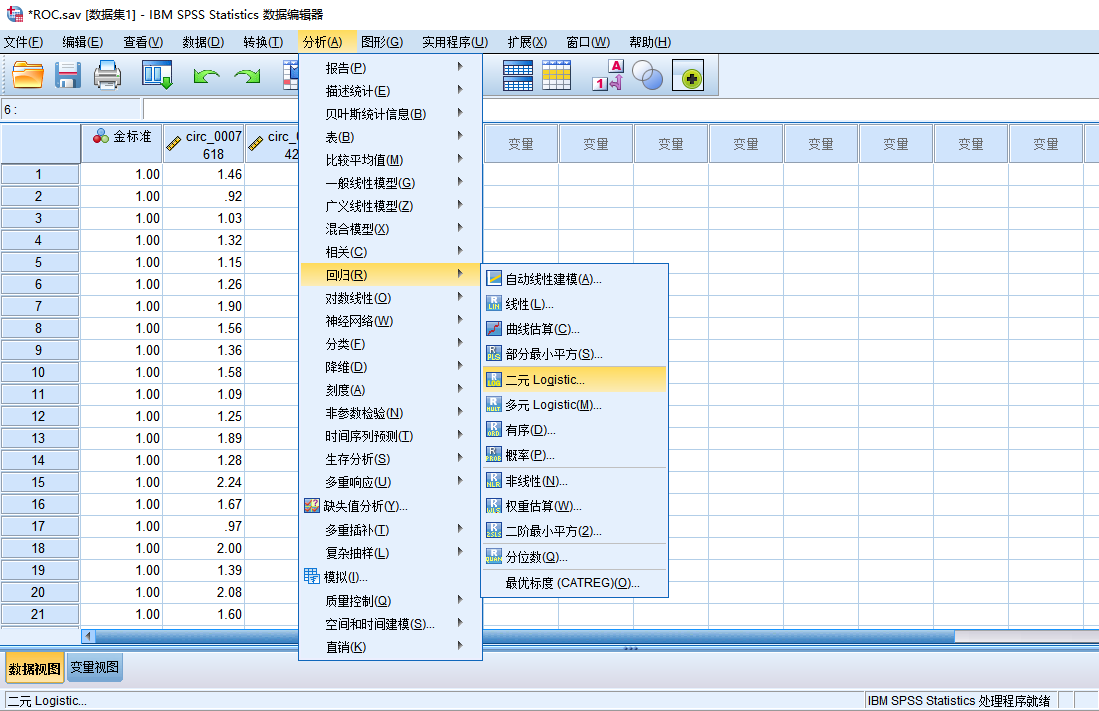Expand 比较平均值(M) submenu
Viewport: 1099px width, 711px height.
click(x=390, y=160)
